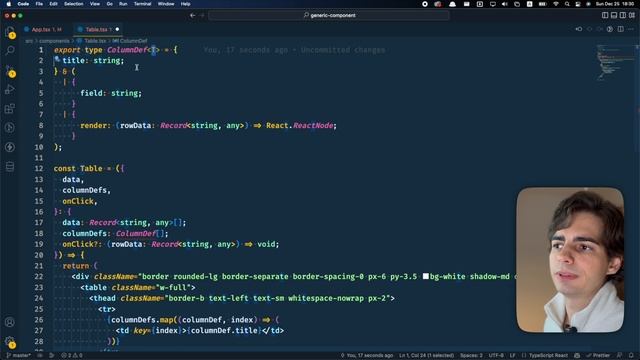
Task: Open the Extensions view
Action: (x=10, y=109)
